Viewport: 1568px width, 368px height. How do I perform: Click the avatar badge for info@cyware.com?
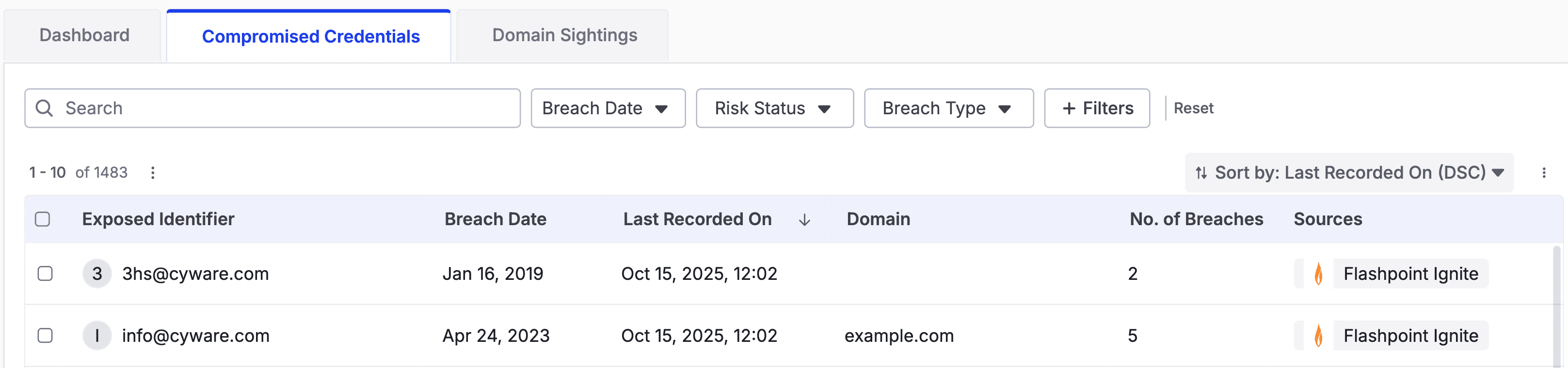(x=97, y=336)
